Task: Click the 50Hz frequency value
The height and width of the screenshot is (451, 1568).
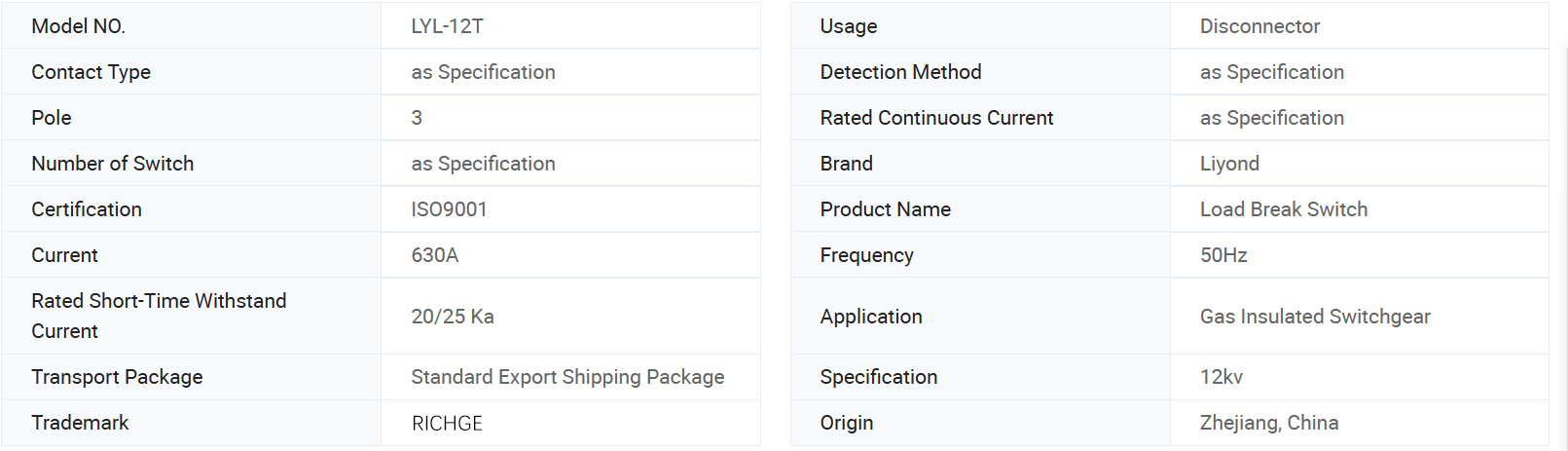Action: (x=1223, y=255)
